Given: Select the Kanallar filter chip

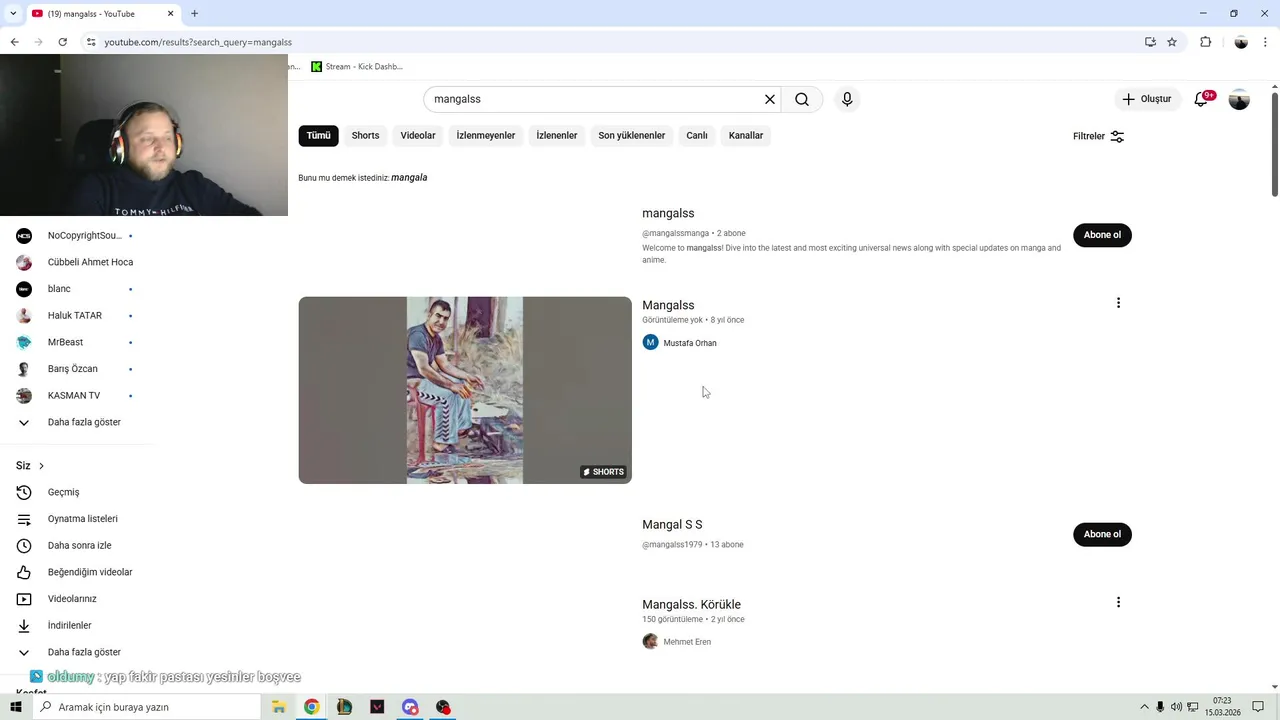Looking at the screenshot, I should pyautogui.click(x=746, y=136).
